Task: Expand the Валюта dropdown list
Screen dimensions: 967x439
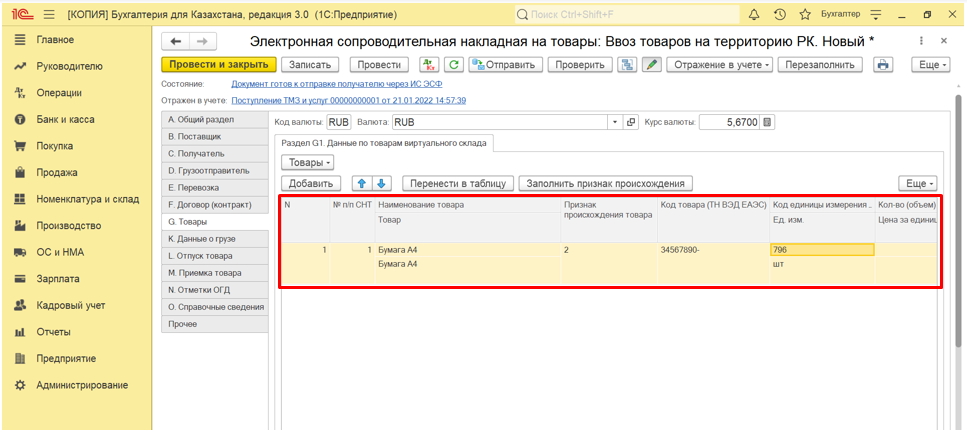Action: [x=615, y=122]
